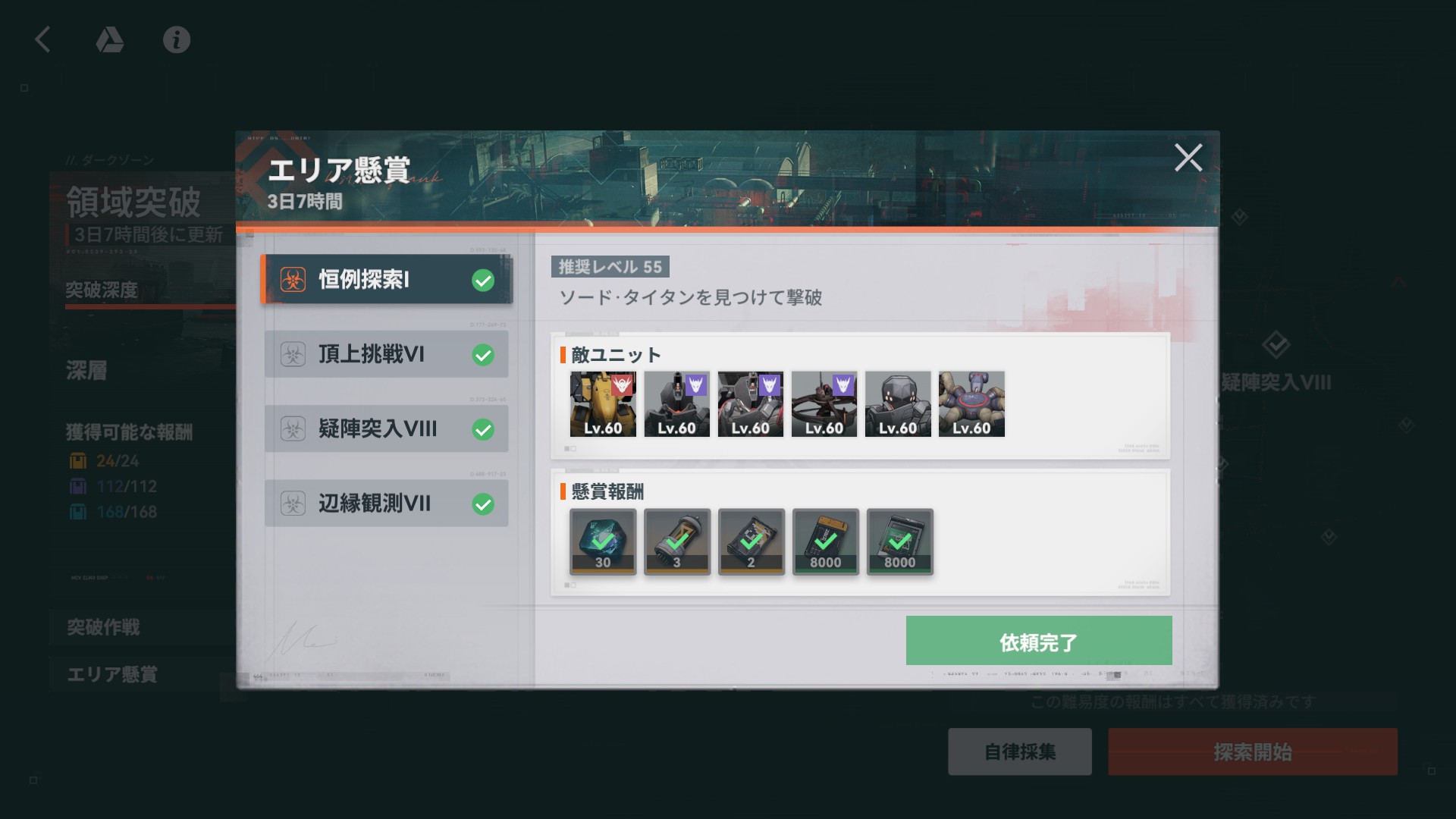
Task: Inspect the canister reward with quantity 3
Action: [x=677, y=541]
